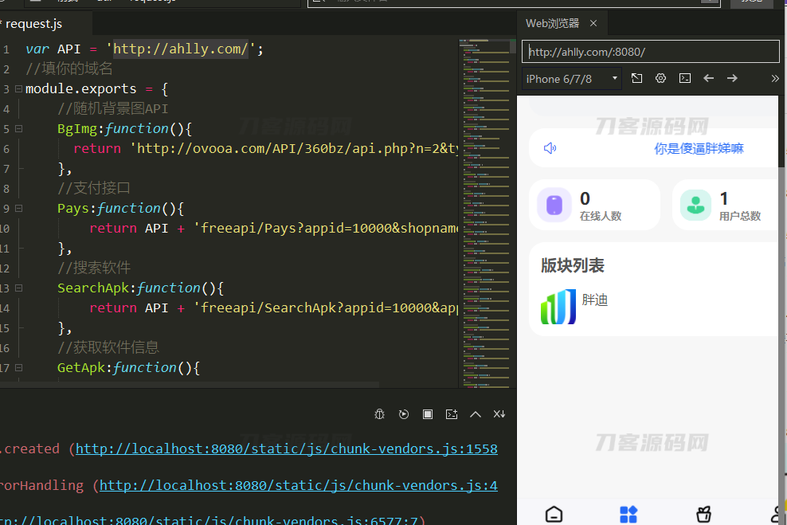
Task: Click the browser URL address field
Action: [x=650, y=52]
